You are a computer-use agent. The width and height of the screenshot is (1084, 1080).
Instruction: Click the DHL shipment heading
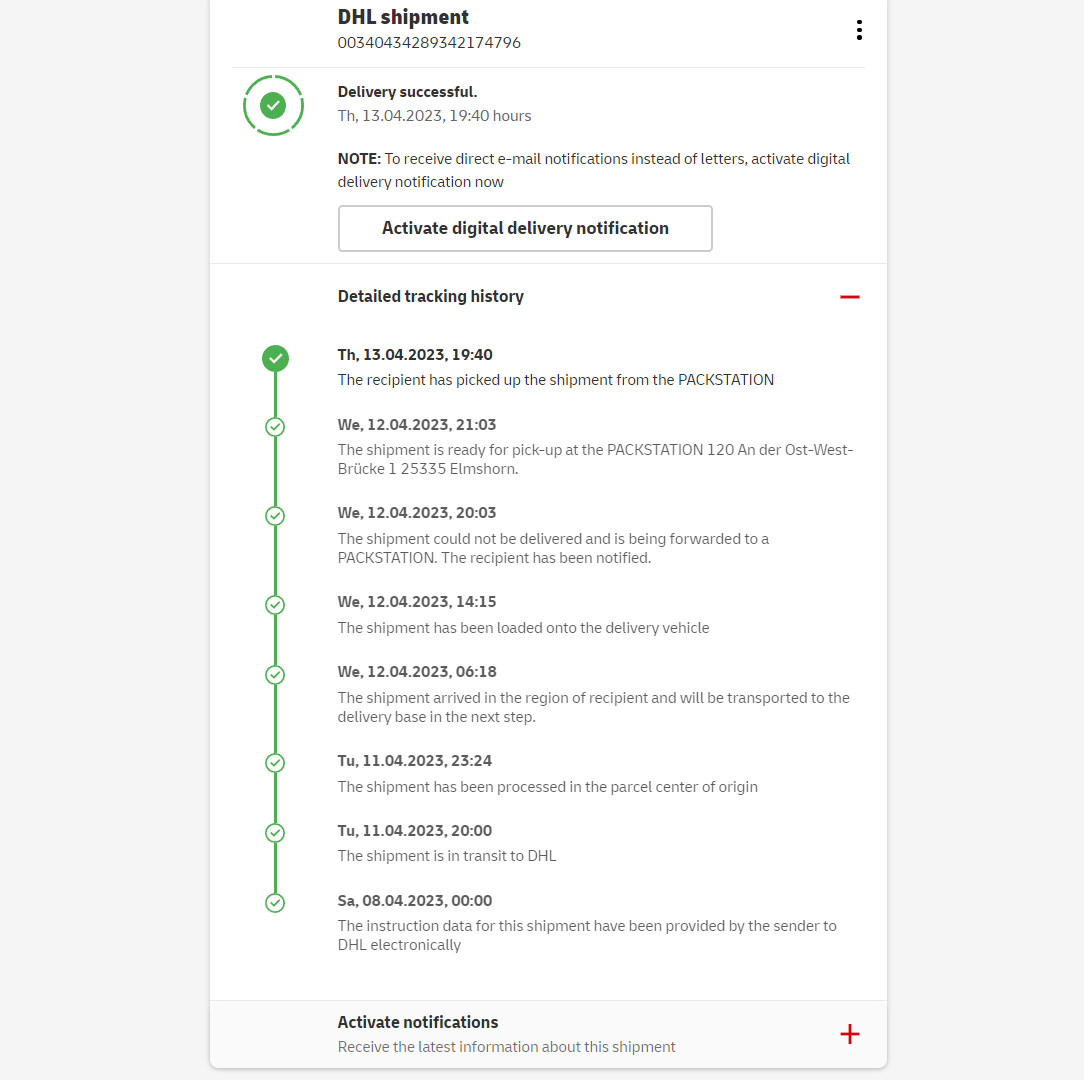pos(403,17)
